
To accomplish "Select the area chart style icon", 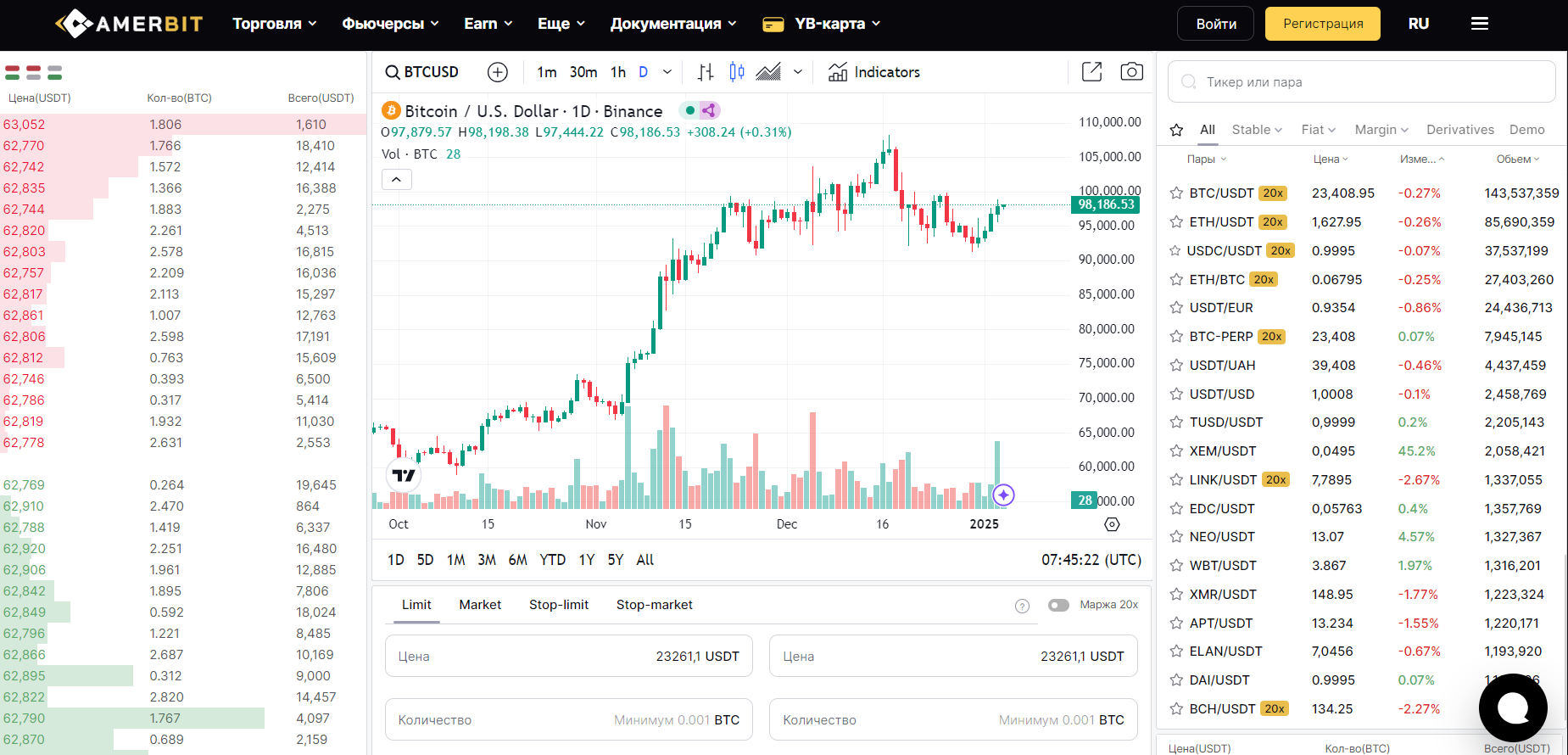I will (x=768, y=72).
